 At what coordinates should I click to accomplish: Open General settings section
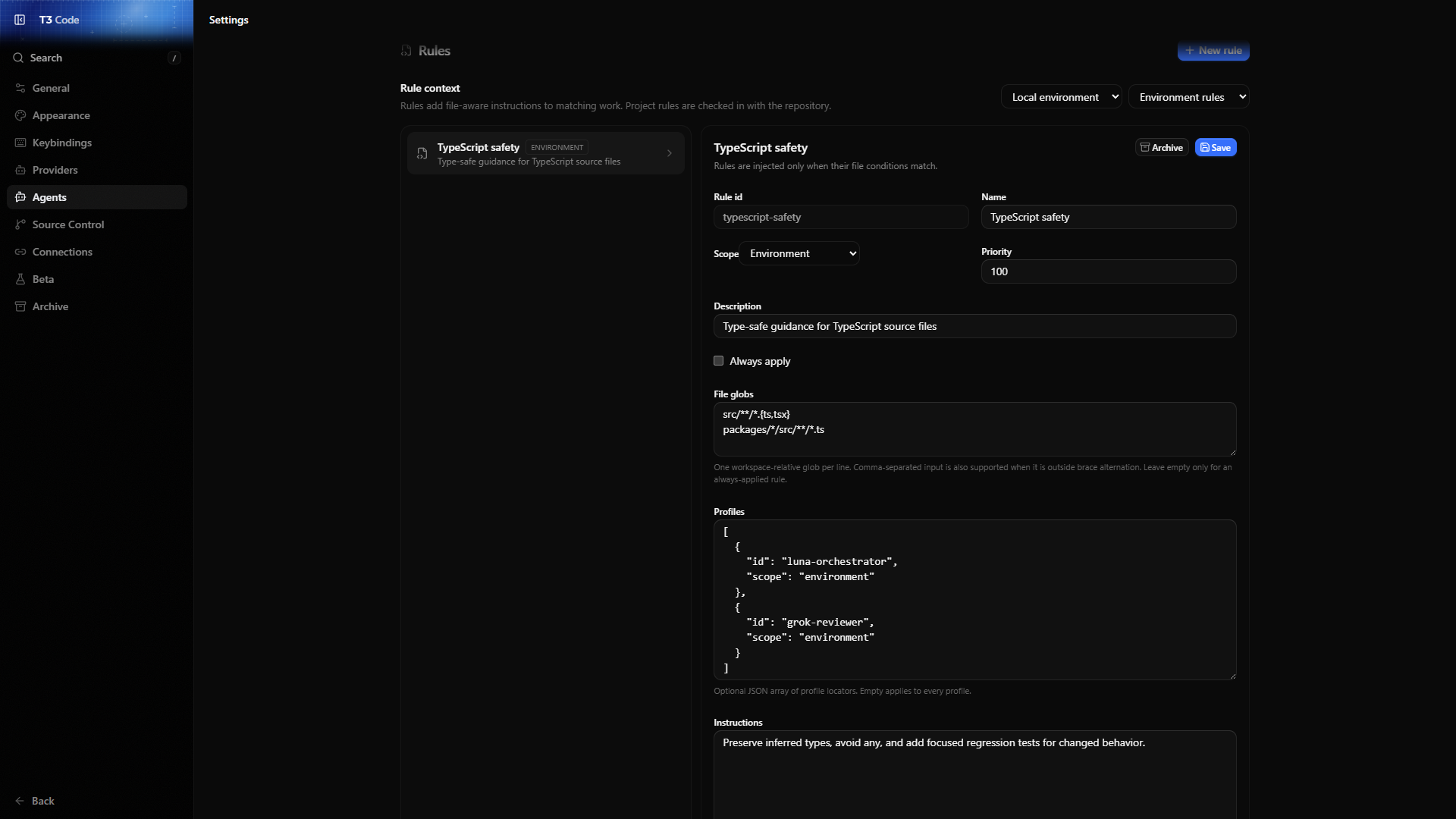[x=97, y=88]
